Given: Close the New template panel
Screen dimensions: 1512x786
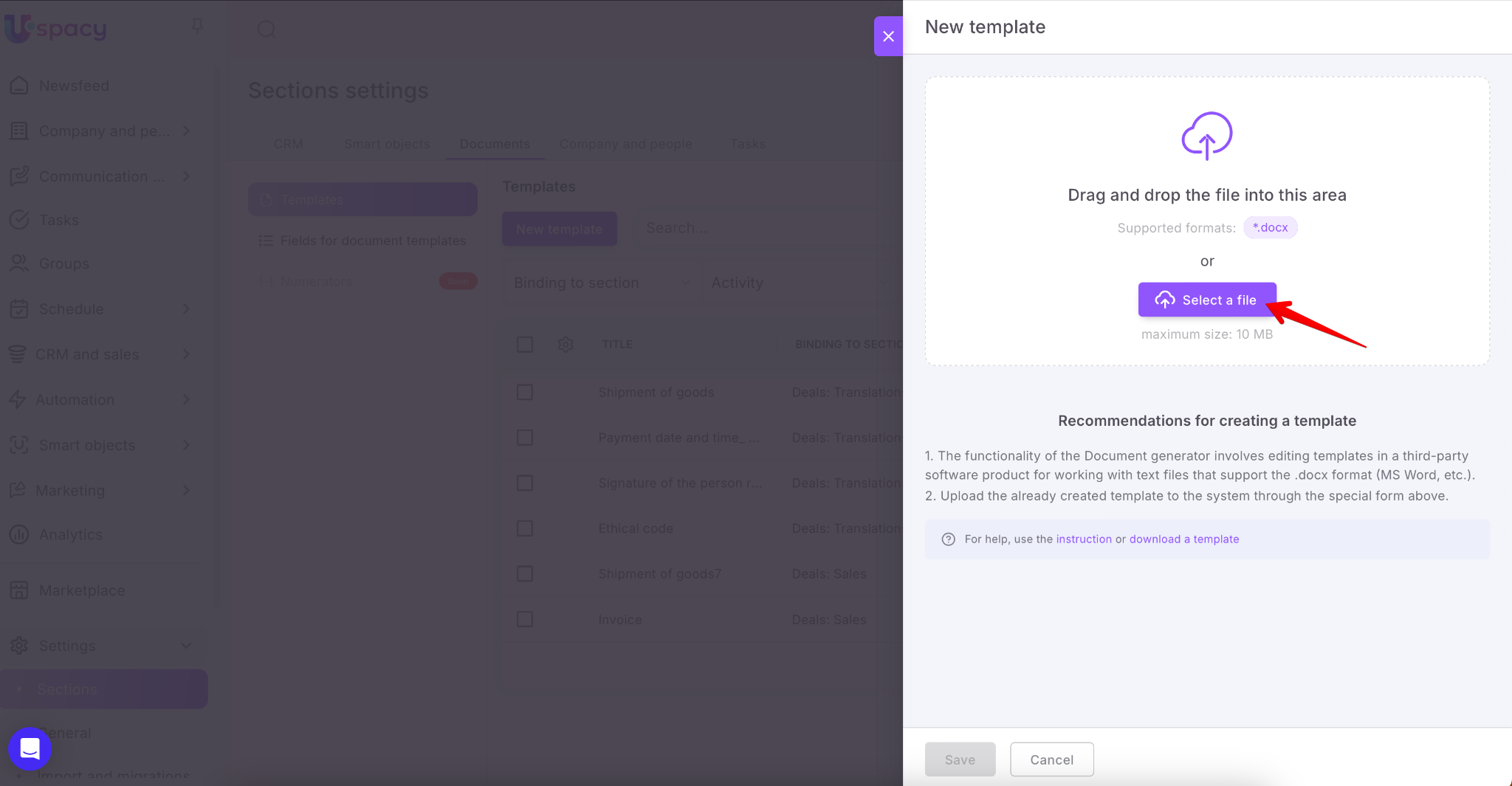Looking at the screenshot, I should [x=888, y=36].
